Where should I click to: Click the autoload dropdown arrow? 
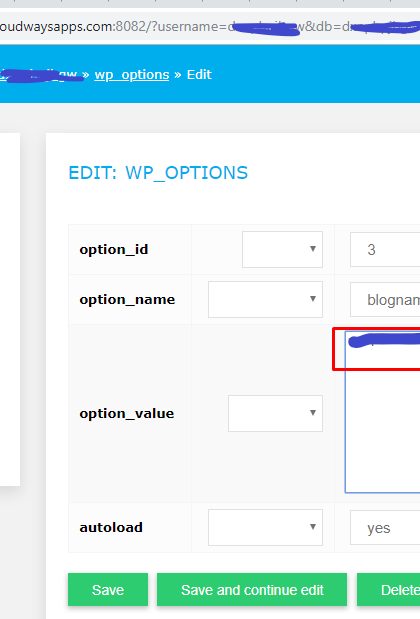pos(313,527)
